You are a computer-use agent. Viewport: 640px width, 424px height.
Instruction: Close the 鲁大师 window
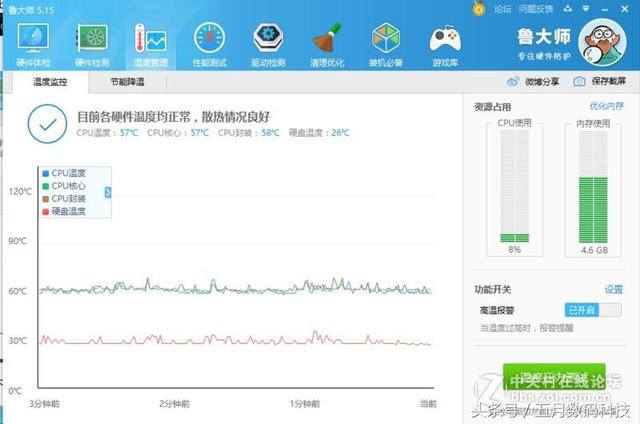(x=625, y=9)
